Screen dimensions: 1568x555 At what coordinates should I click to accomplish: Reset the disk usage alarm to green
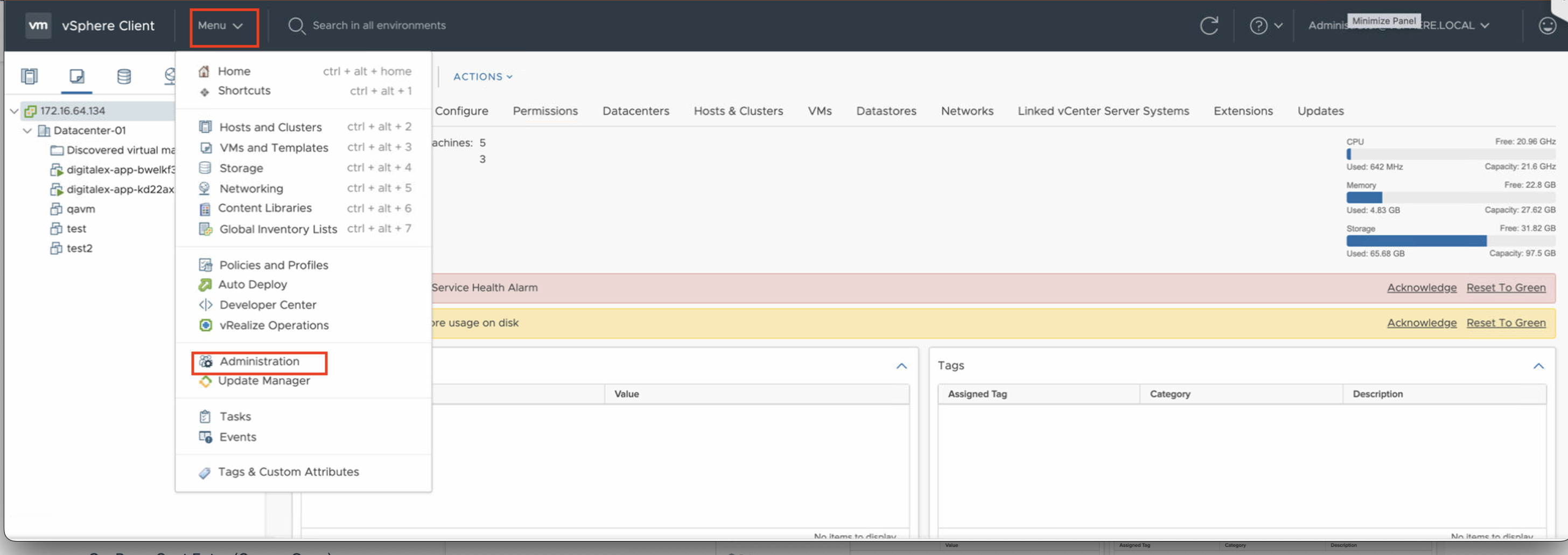pos(1506,323)
